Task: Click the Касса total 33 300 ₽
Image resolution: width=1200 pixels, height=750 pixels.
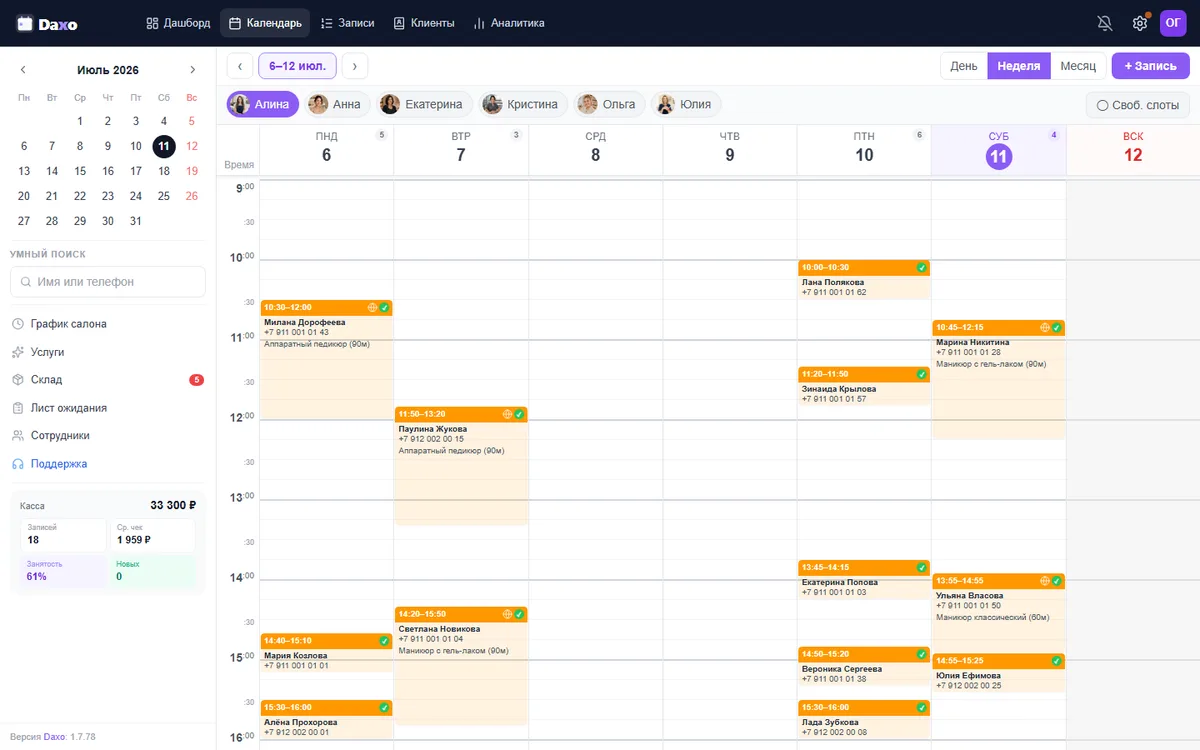Action: [x=173, y=506]
